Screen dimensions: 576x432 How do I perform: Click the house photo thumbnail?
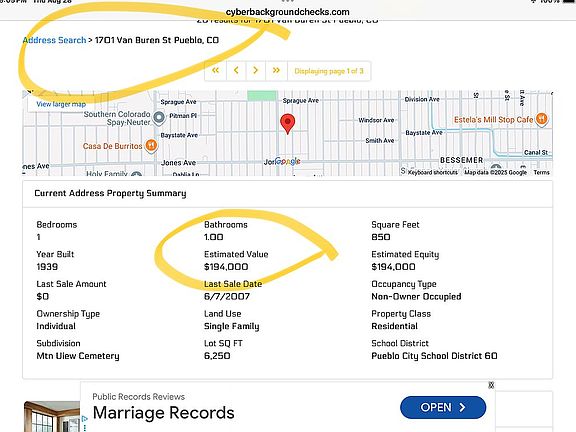point(51,416)
